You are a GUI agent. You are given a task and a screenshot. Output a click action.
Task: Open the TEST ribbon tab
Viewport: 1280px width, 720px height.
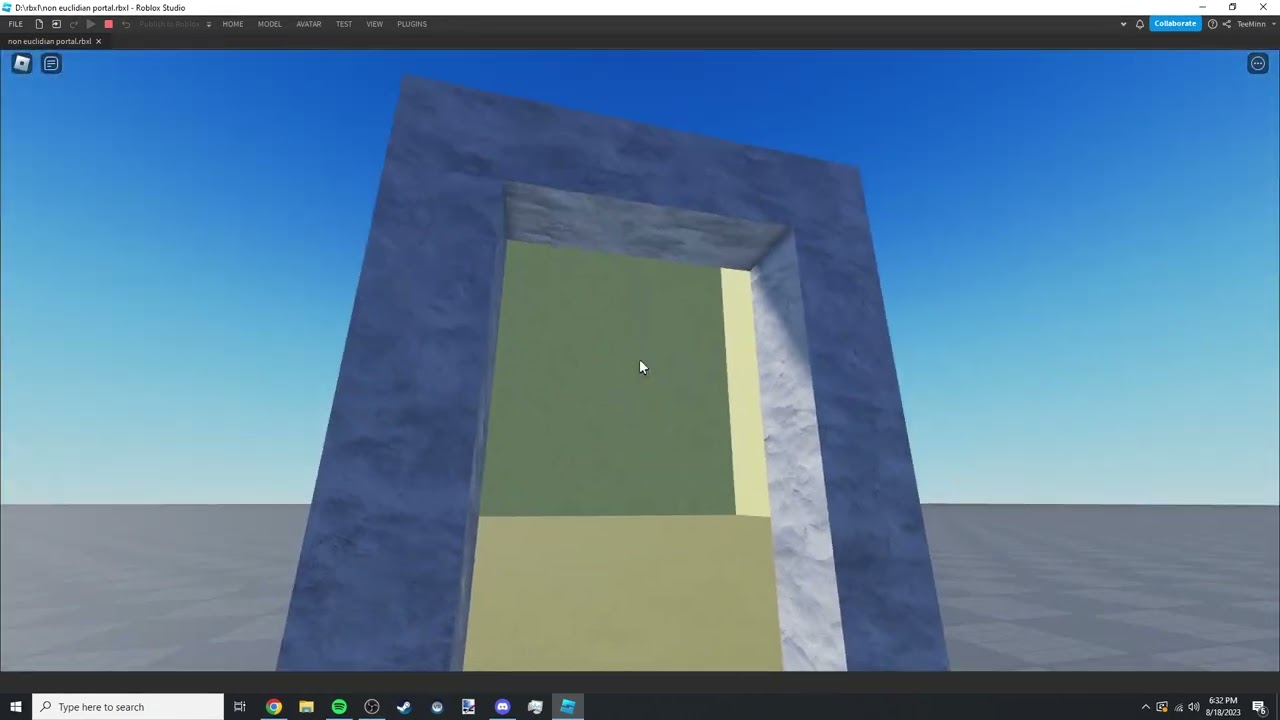point(344,24)
